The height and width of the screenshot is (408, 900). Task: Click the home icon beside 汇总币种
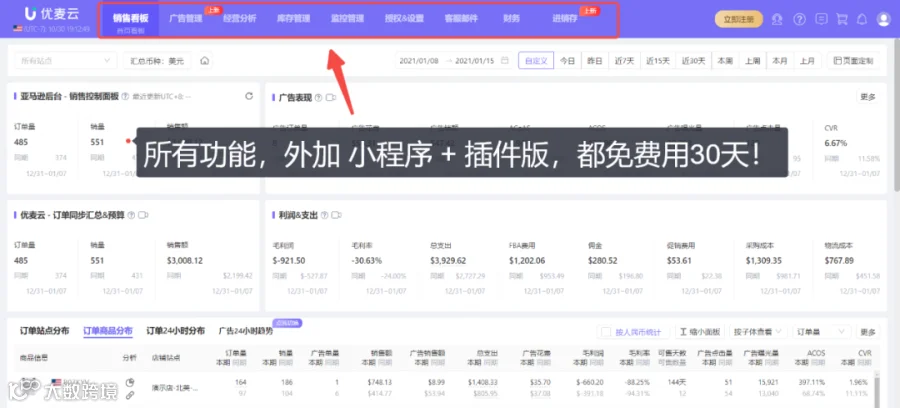point(204,60)
